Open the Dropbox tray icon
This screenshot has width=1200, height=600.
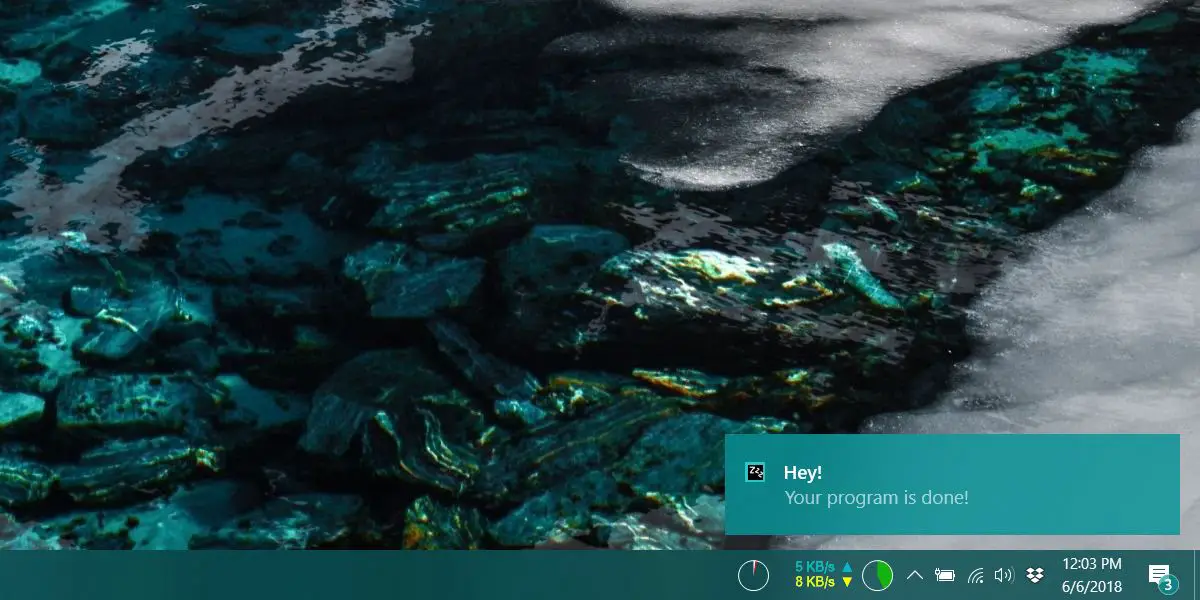pyautogui.click(x=1035, y=575)
